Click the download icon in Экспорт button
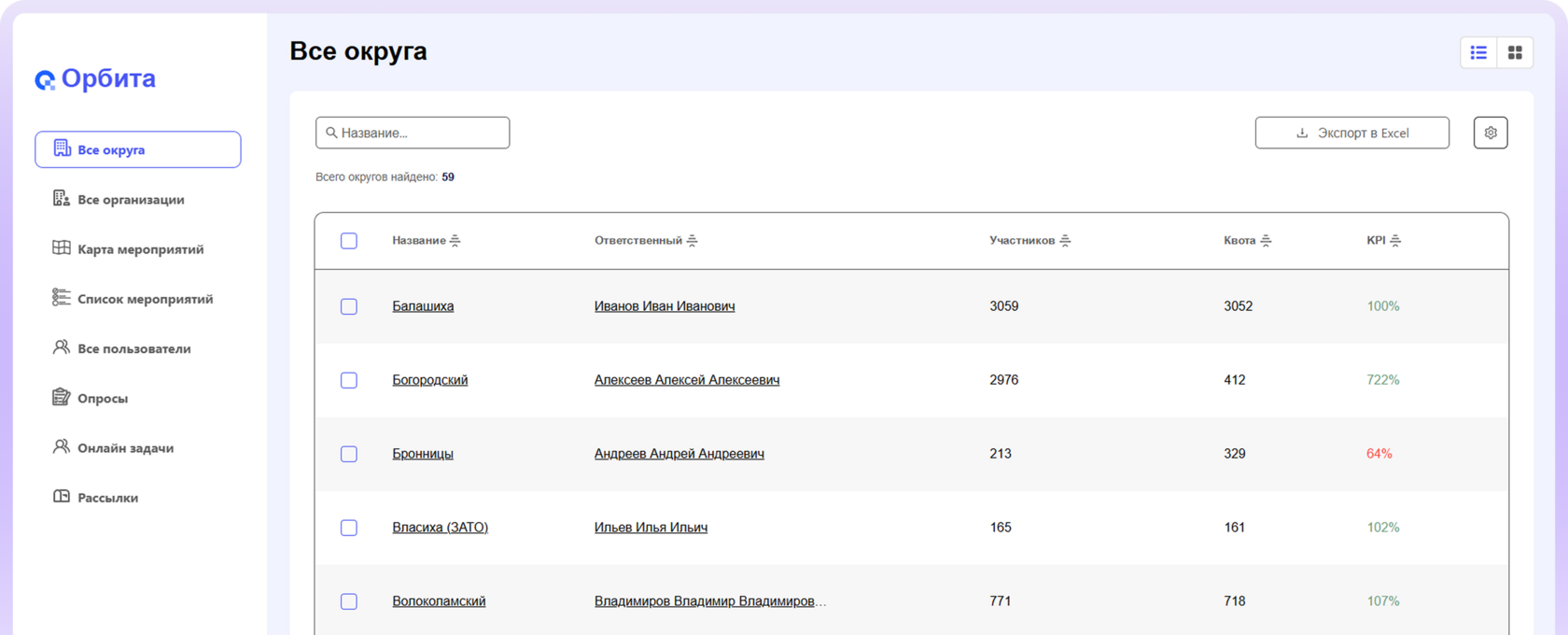The image size is (1568, 635). tap(1302, 133)
